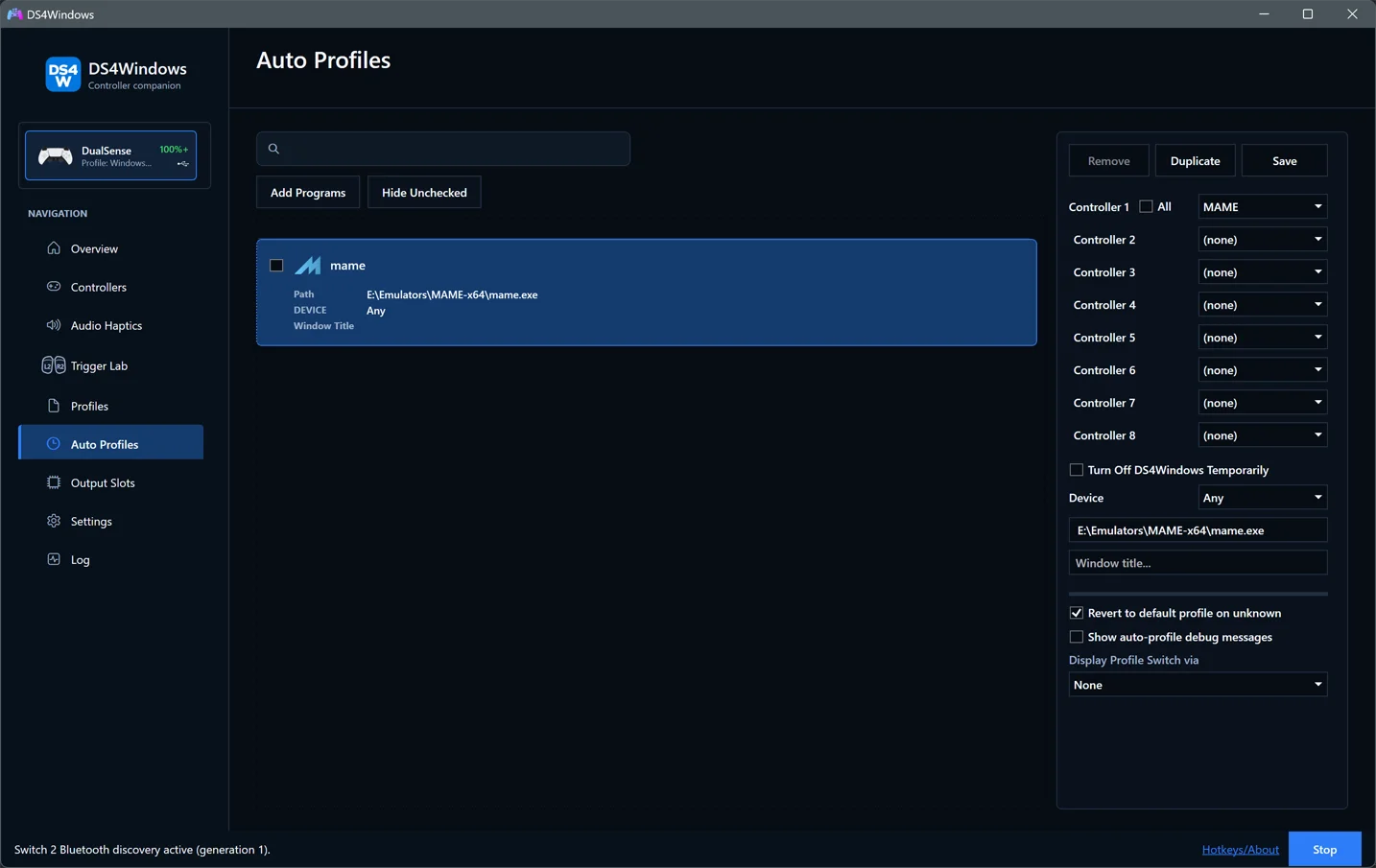Image resolution: width=1376 pixels, height=868 pixels.
Task: Go to Overview navigation item
Action: 111,248
